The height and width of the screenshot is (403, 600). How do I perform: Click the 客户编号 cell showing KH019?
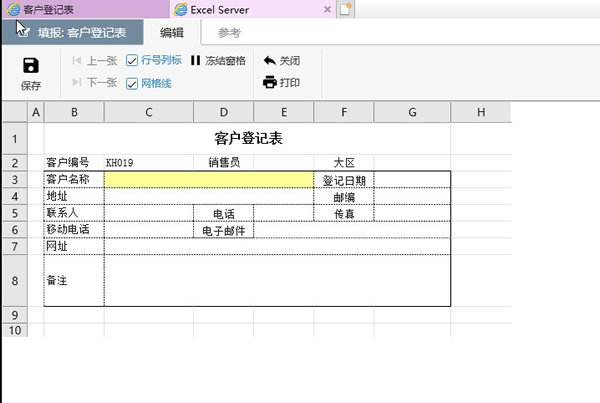(x=148, y=162)
